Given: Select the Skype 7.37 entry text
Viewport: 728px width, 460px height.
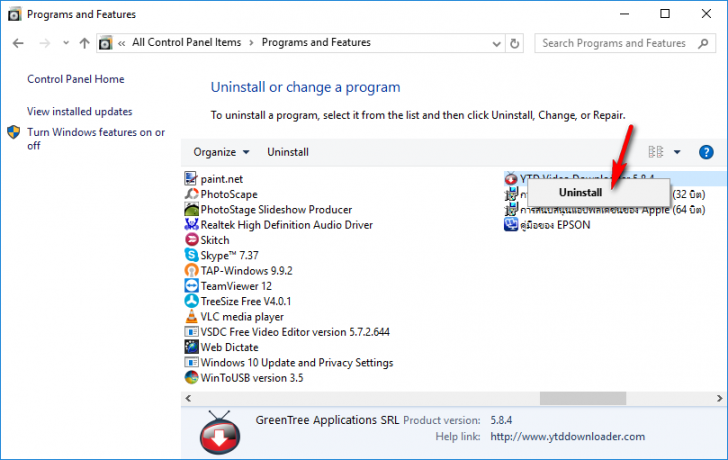Looking at the screenshot, I should (229, 255).
